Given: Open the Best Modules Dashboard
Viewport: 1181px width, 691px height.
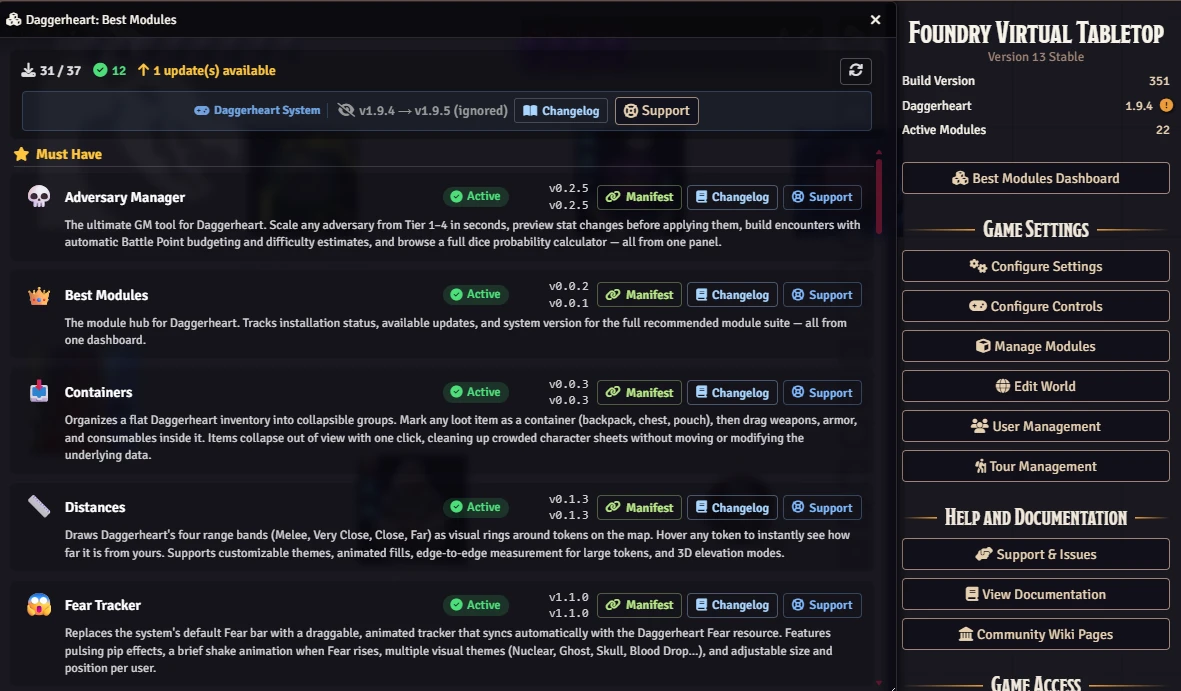Looking at the screenshot, I should click(x=1036, y=179).
